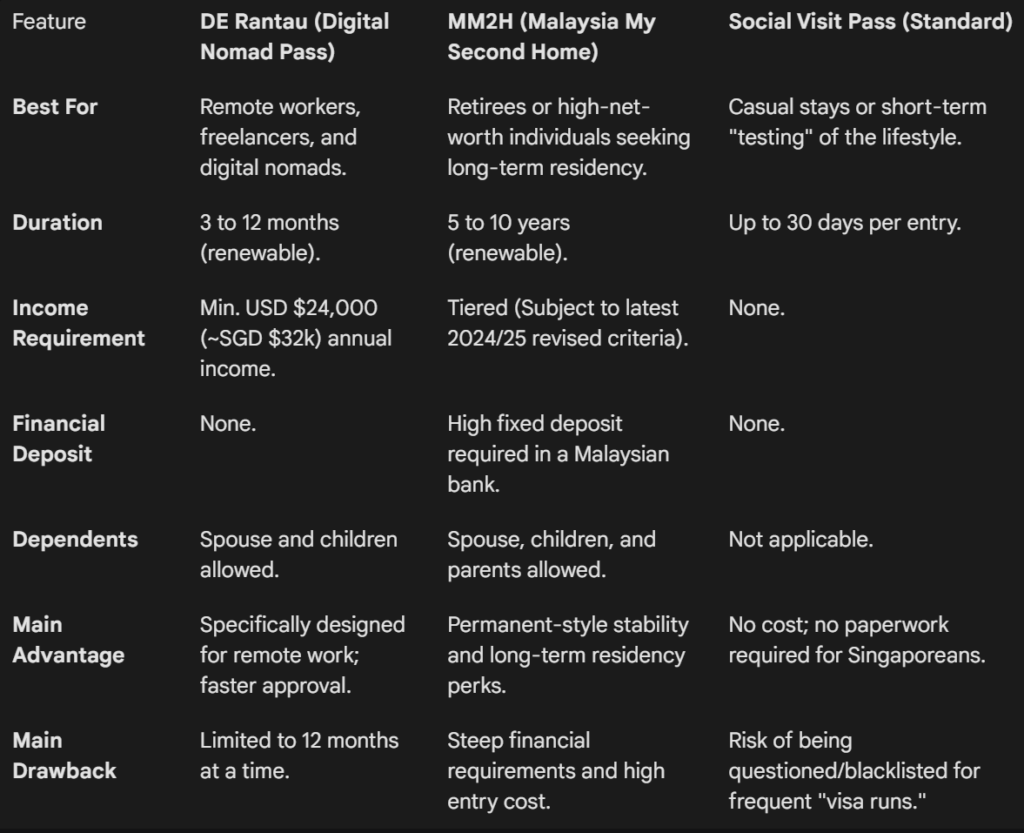Click the "Feature" column header
The width and height of the screenshot is (1024, 833).
point(49,22)
